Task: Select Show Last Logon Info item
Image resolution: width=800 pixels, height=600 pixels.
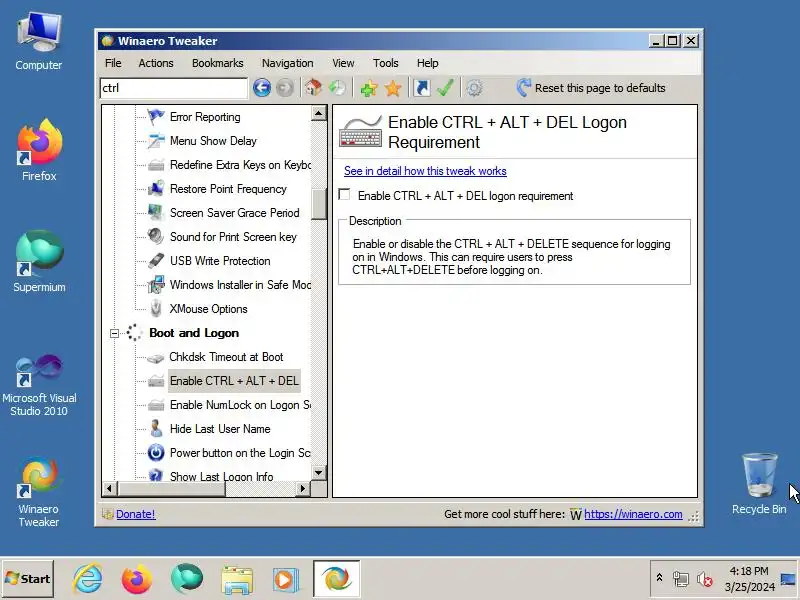Action: pyautogui.click(x=221, y=476)
